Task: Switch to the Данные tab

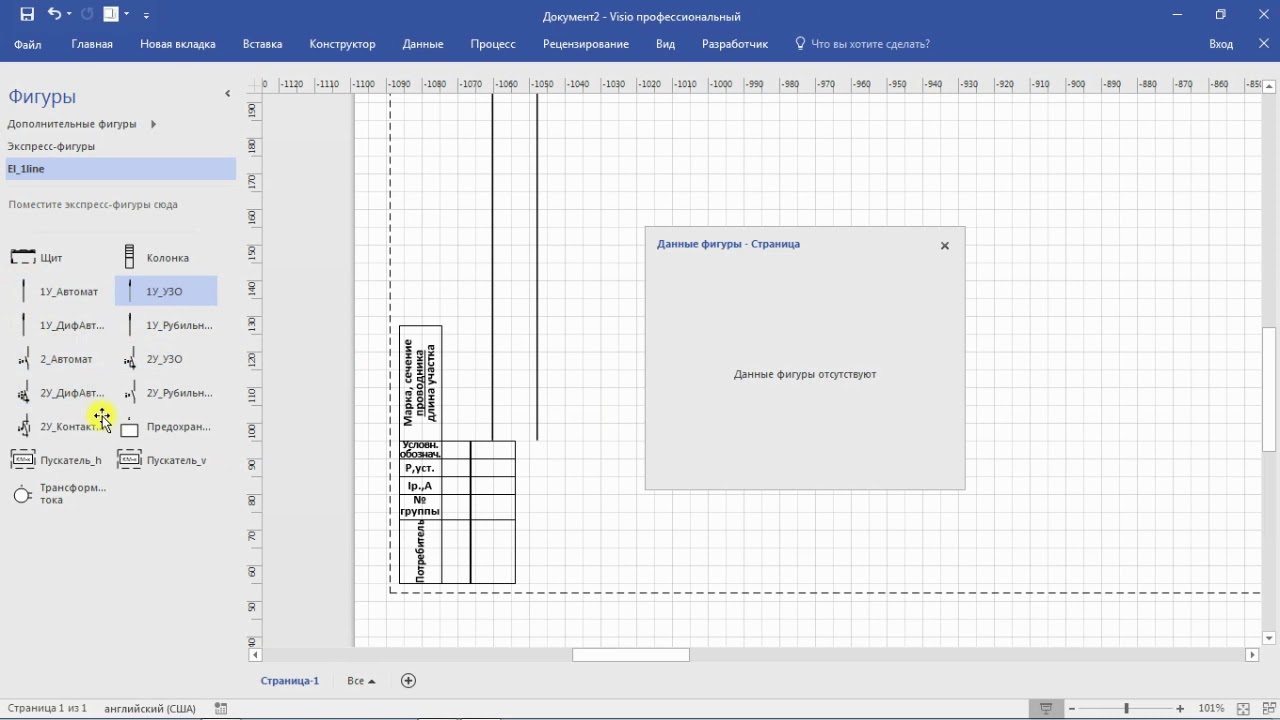Action: 423,44
